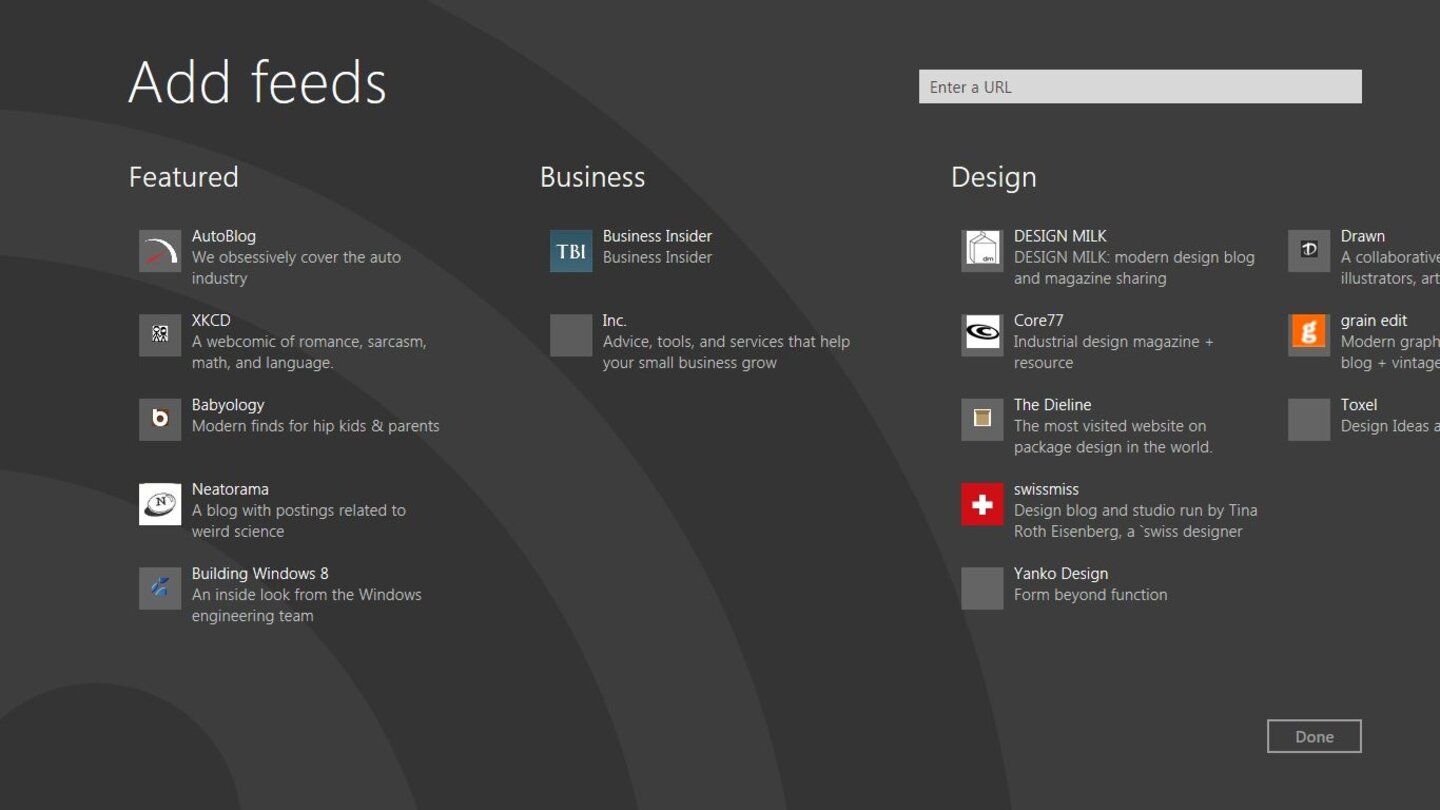The height and width of the screenshot is (810, 1440).
Task: Click the Featured section heading
Action: click(x=184, y=177)
